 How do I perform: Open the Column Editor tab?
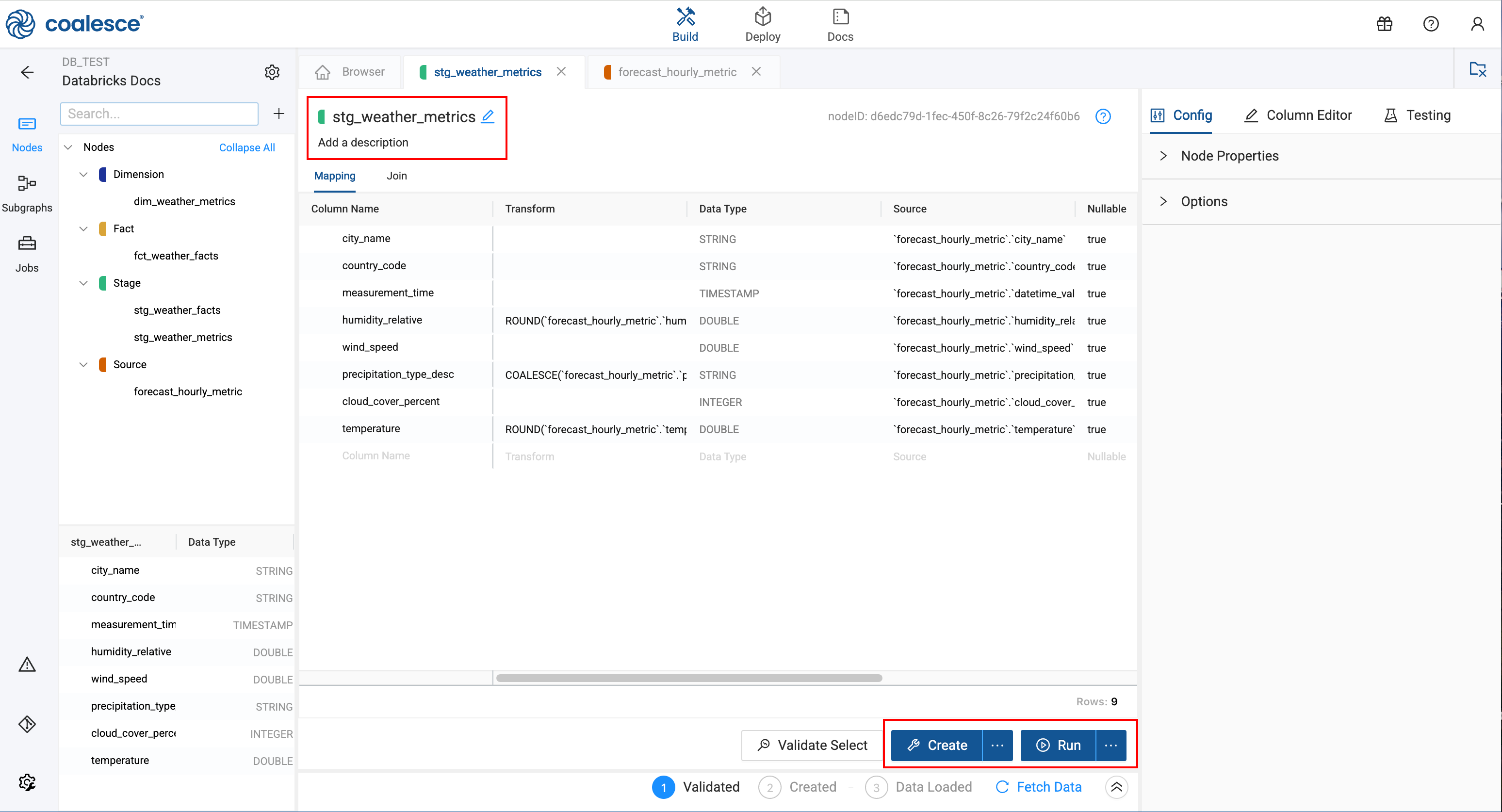click(1298, 115)
